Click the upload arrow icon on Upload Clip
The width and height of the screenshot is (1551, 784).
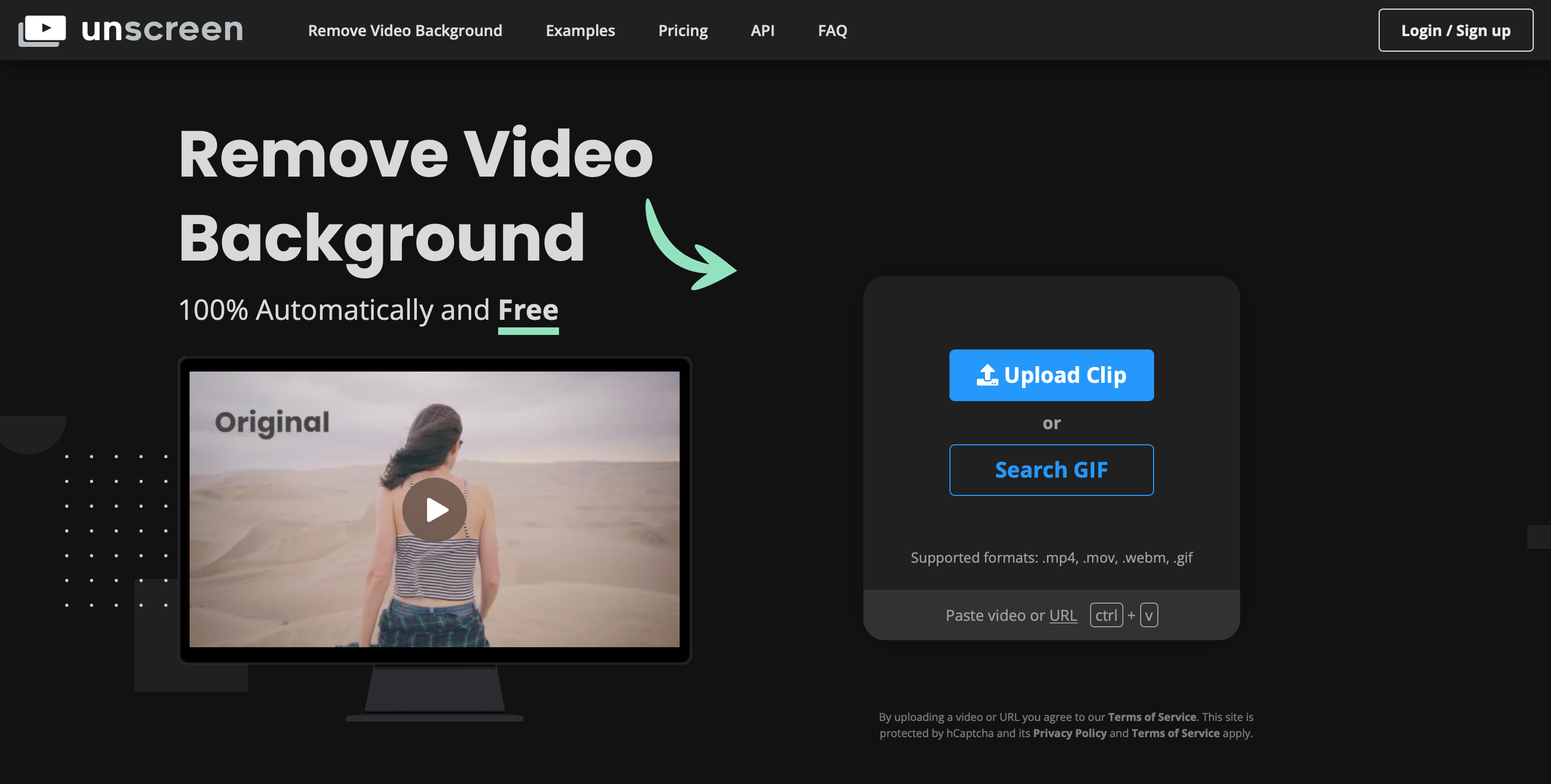pos(987,375)
